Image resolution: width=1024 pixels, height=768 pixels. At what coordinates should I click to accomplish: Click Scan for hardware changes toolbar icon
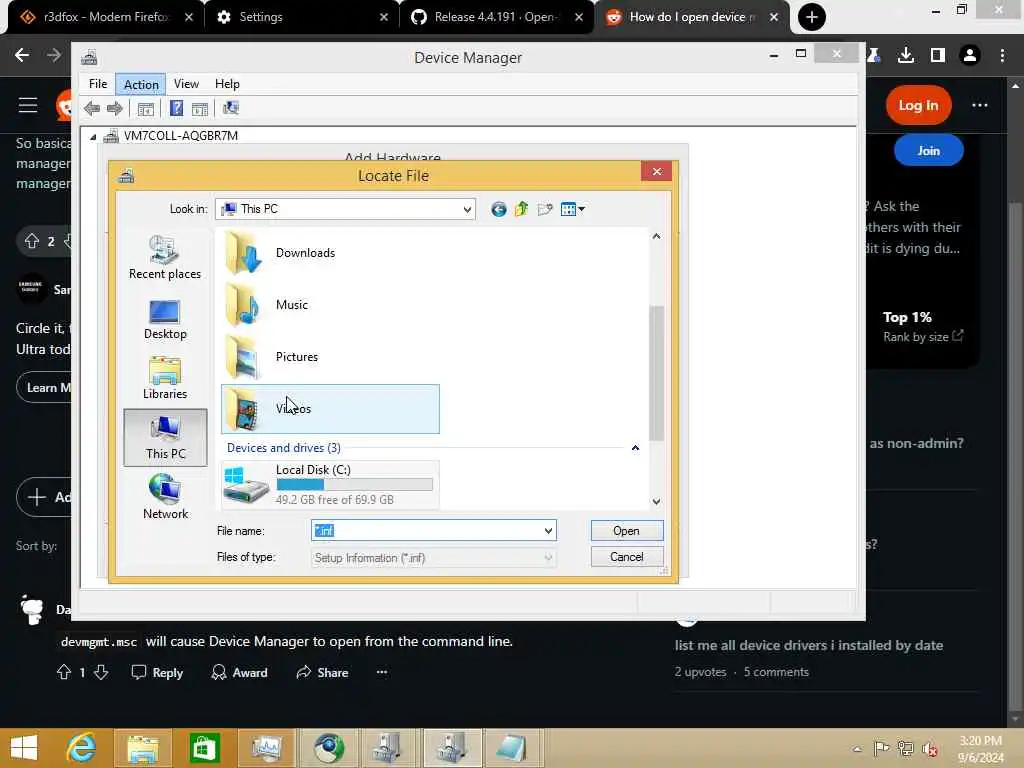[231, 108]
